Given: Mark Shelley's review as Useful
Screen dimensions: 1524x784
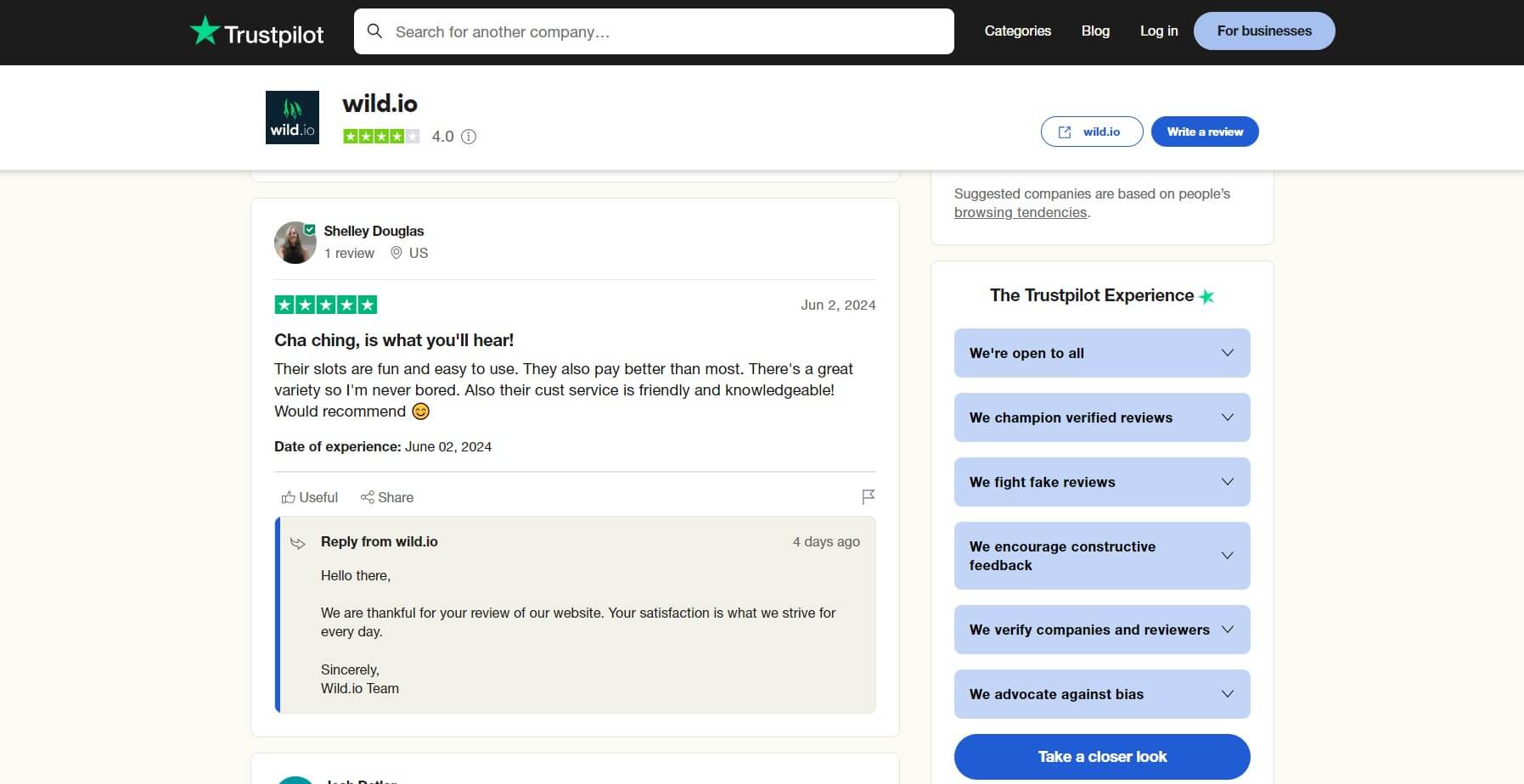Looking at the screenshot, I should click(309, 497).
